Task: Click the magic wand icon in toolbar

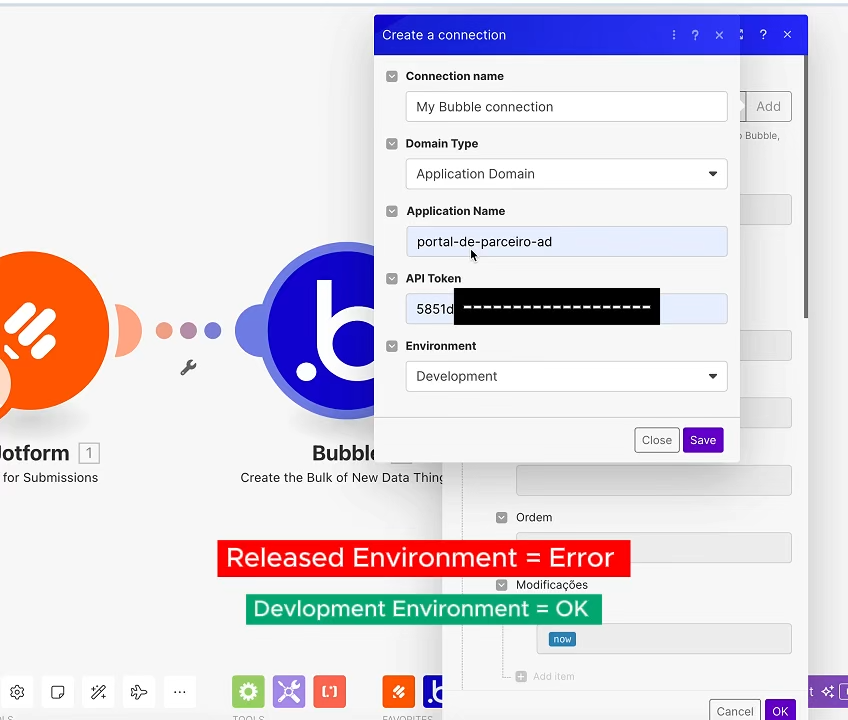Action: coord(98,691)
